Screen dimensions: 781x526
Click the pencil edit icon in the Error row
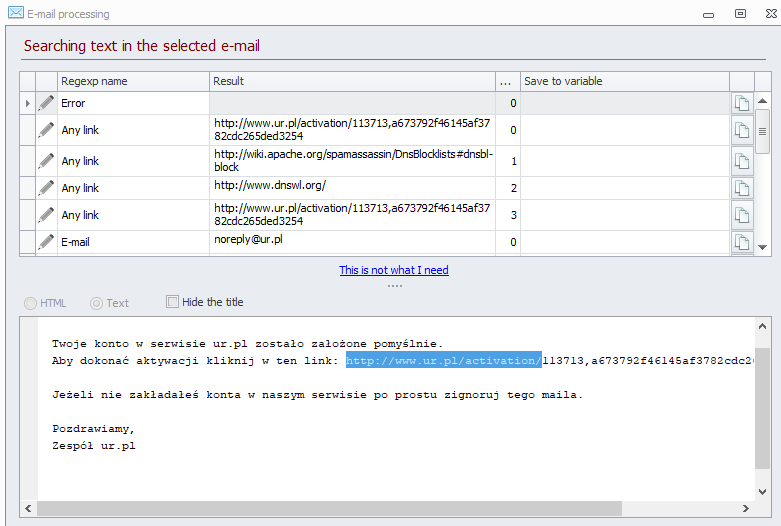pyautogui.click(x=46, y=103)
